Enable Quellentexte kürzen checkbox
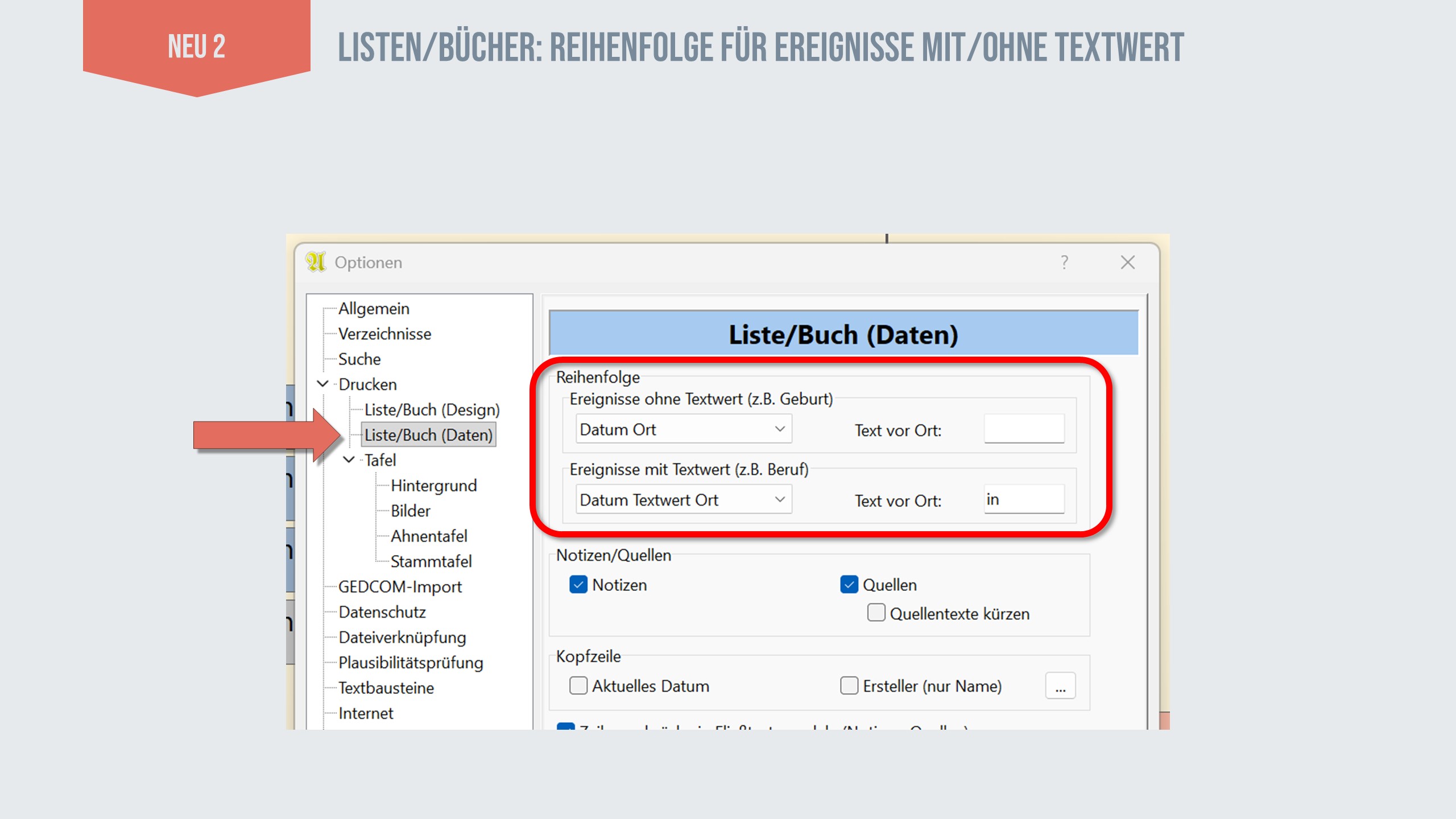This screenshot has height=819, width=1456. coord(876,613)
